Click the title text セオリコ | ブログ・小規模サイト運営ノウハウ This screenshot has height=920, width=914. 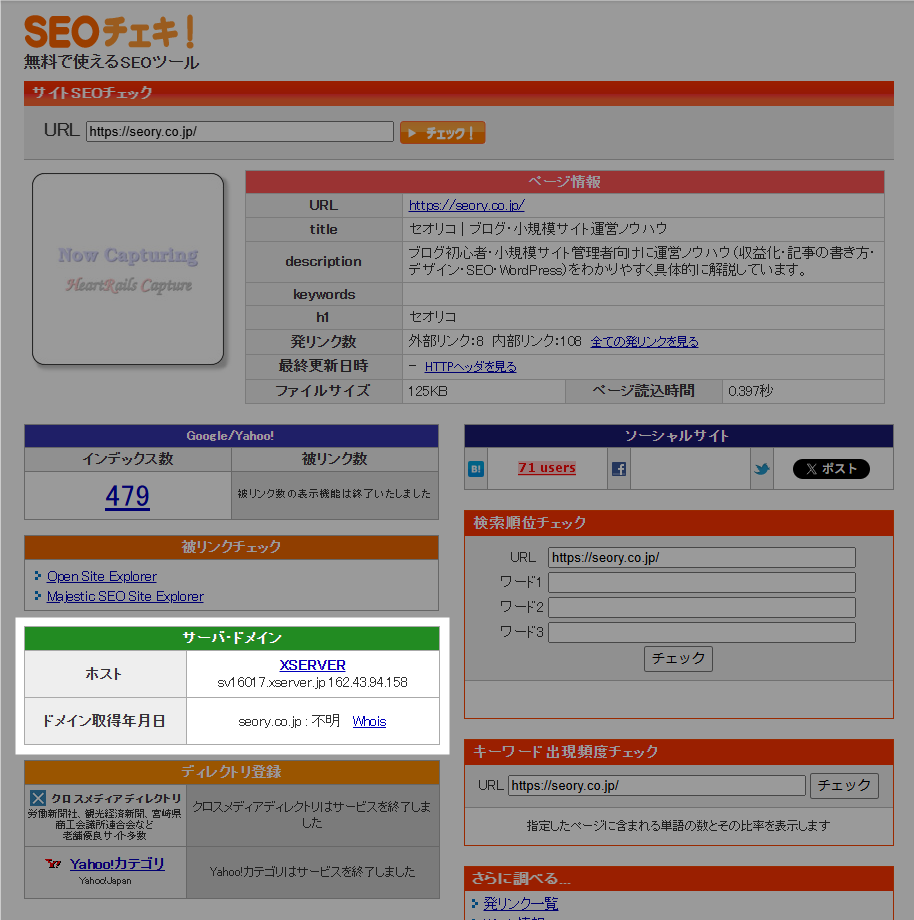(538, 229)
